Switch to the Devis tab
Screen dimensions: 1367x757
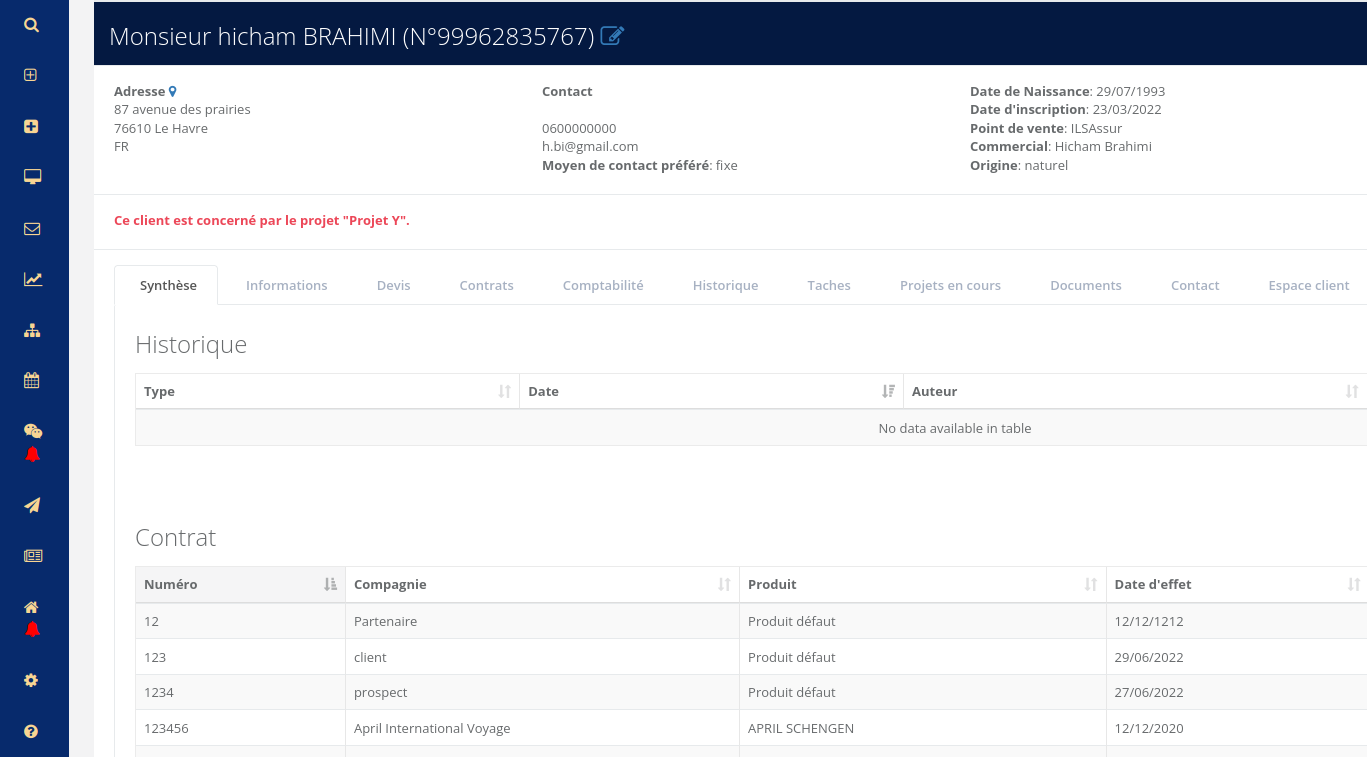(393, 285)
